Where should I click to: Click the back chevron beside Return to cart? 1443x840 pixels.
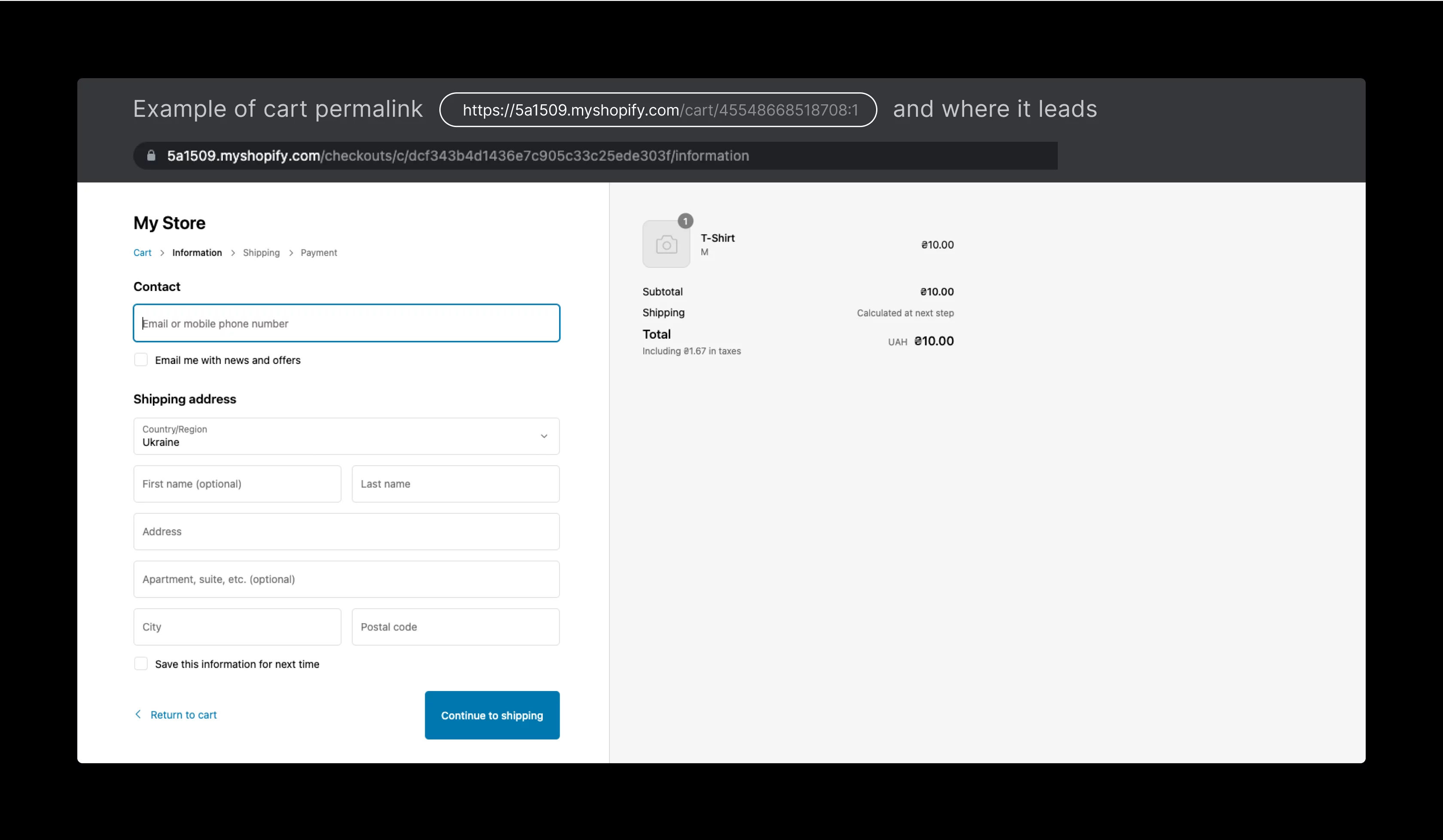click(138, 714)
